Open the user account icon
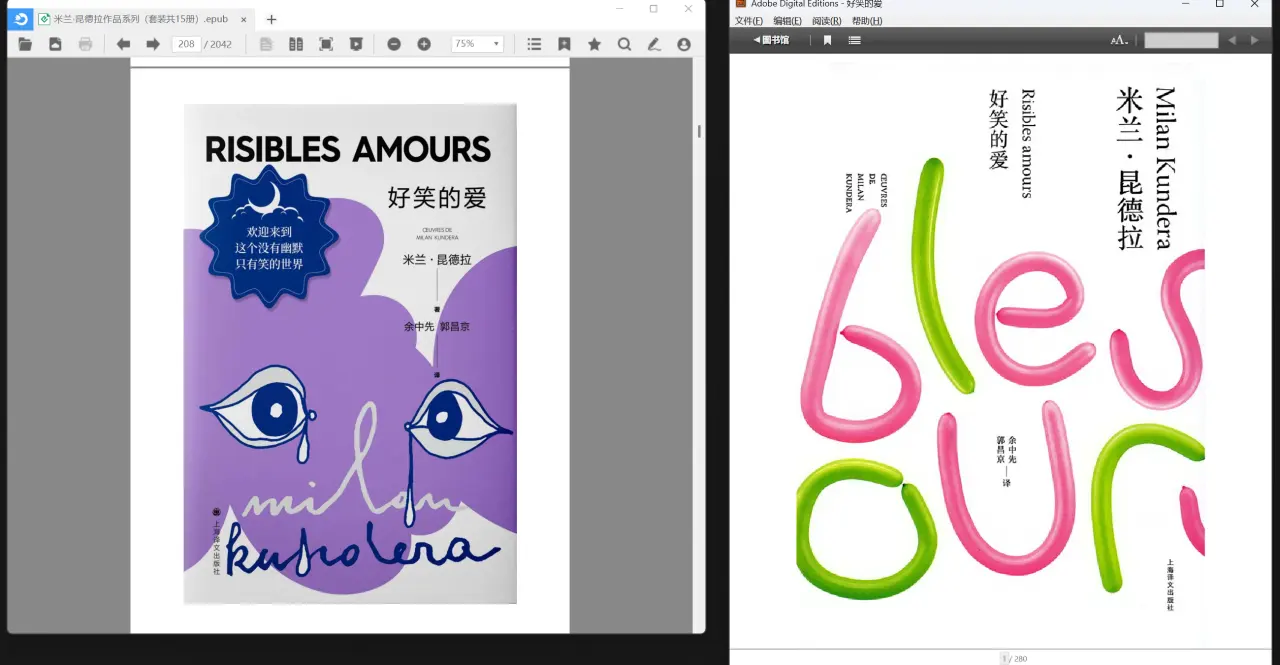The width and height of the screenshot is (1280, 665). tap(684, 44)
